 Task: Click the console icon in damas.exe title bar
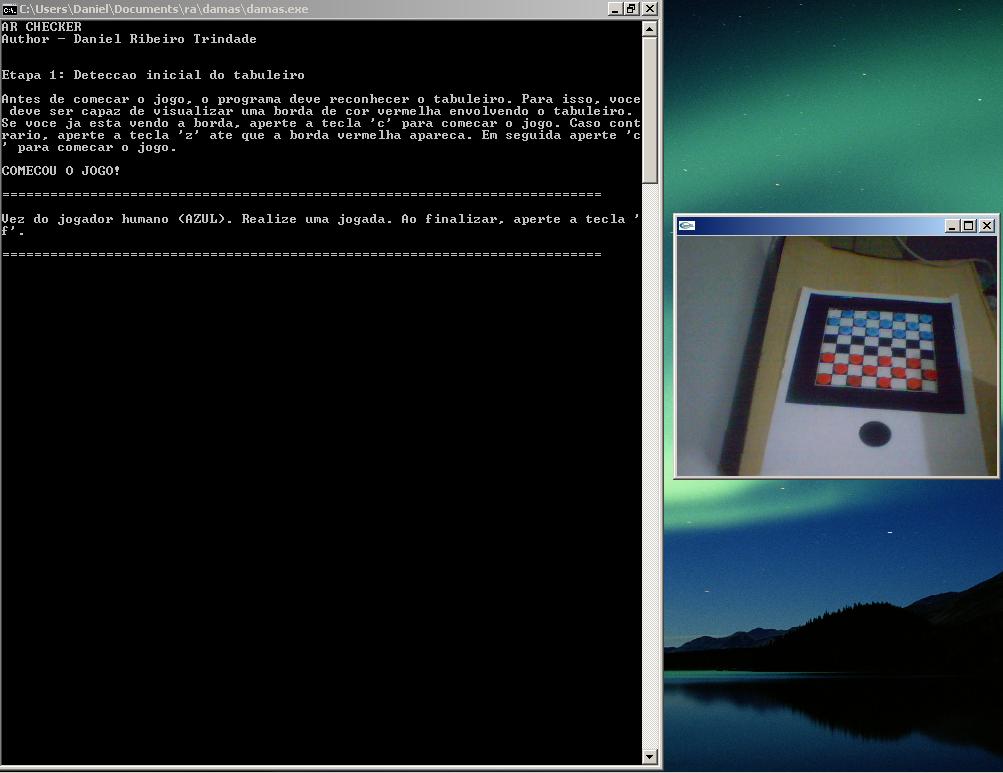click(9, 8)
